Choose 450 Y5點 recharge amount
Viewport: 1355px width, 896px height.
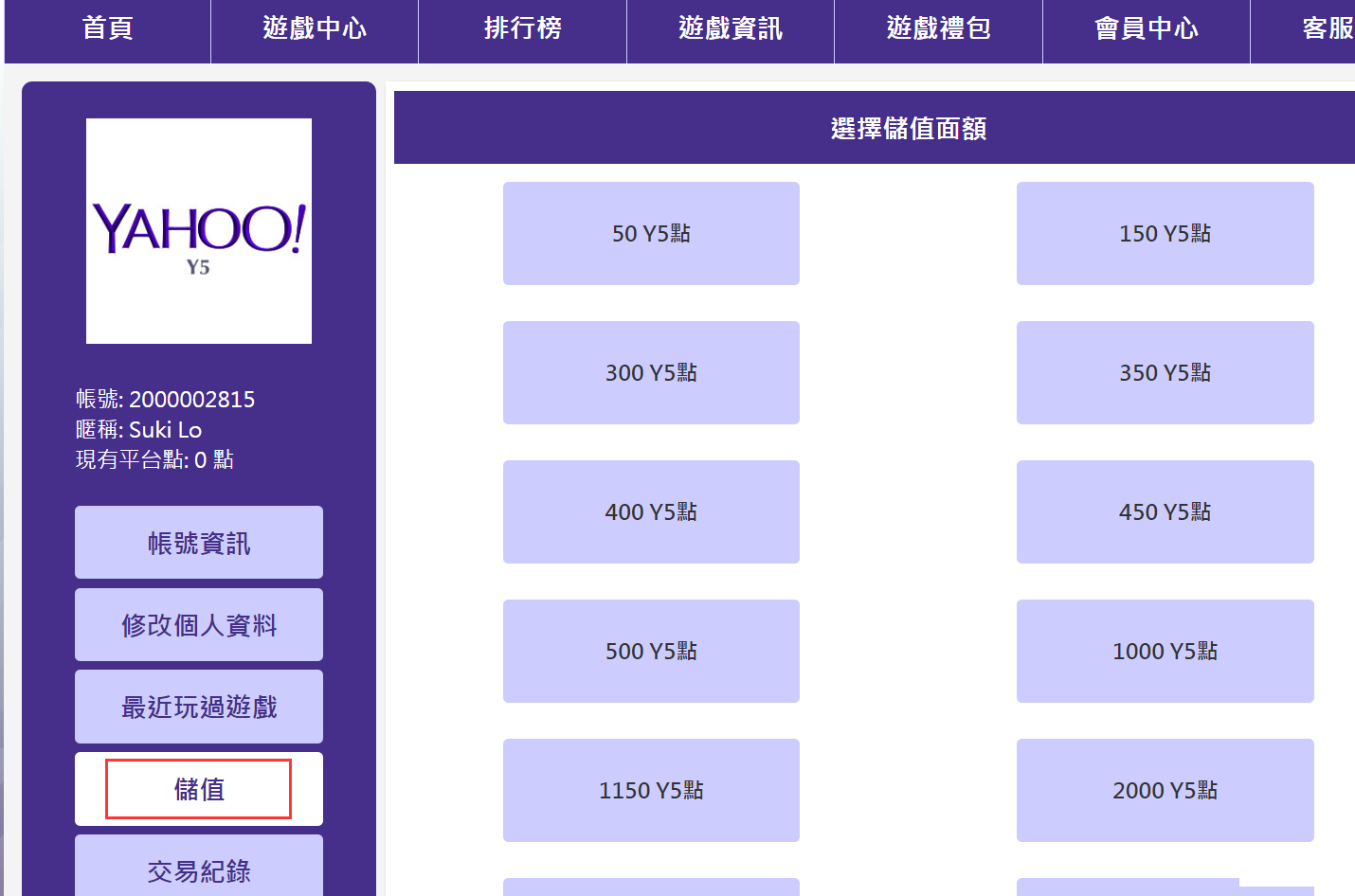click(x=1165, y=511)
